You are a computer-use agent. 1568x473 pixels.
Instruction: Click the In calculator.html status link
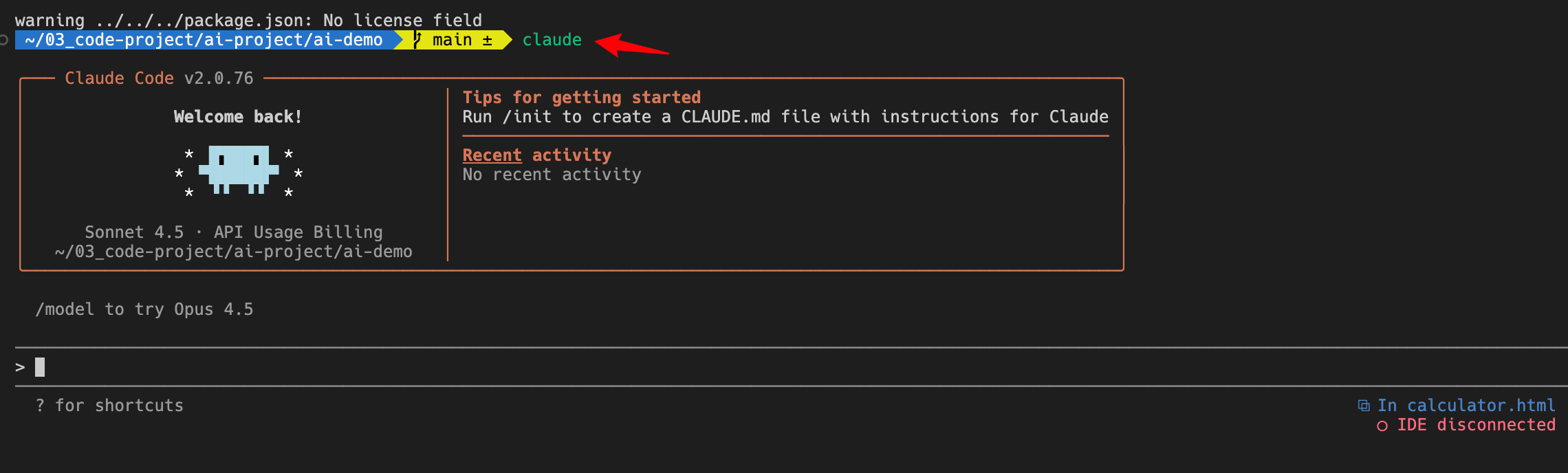tap(1466, 406)
